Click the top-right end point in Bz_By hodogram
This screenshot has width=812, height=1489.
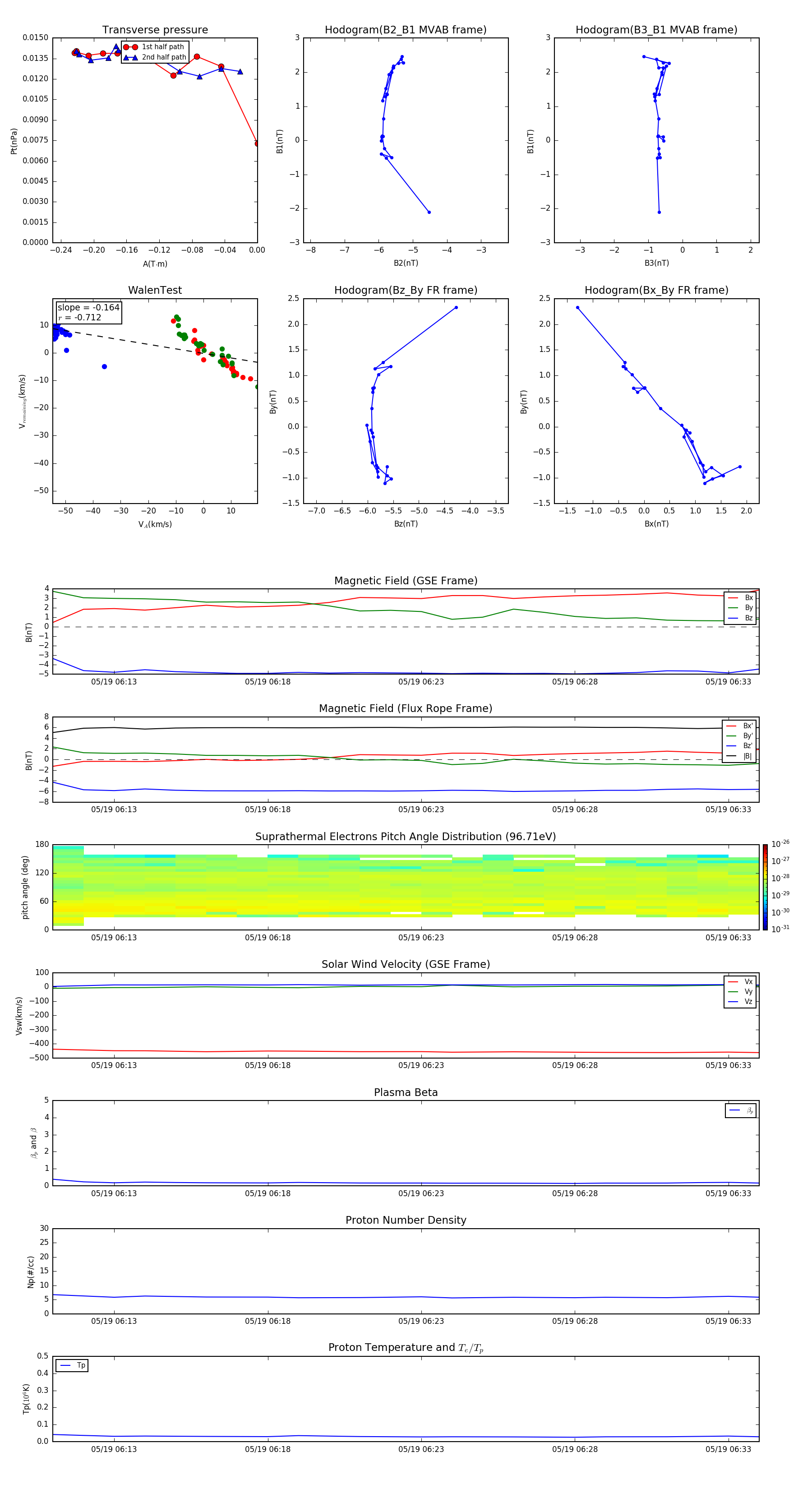click(x=456, y=308)
